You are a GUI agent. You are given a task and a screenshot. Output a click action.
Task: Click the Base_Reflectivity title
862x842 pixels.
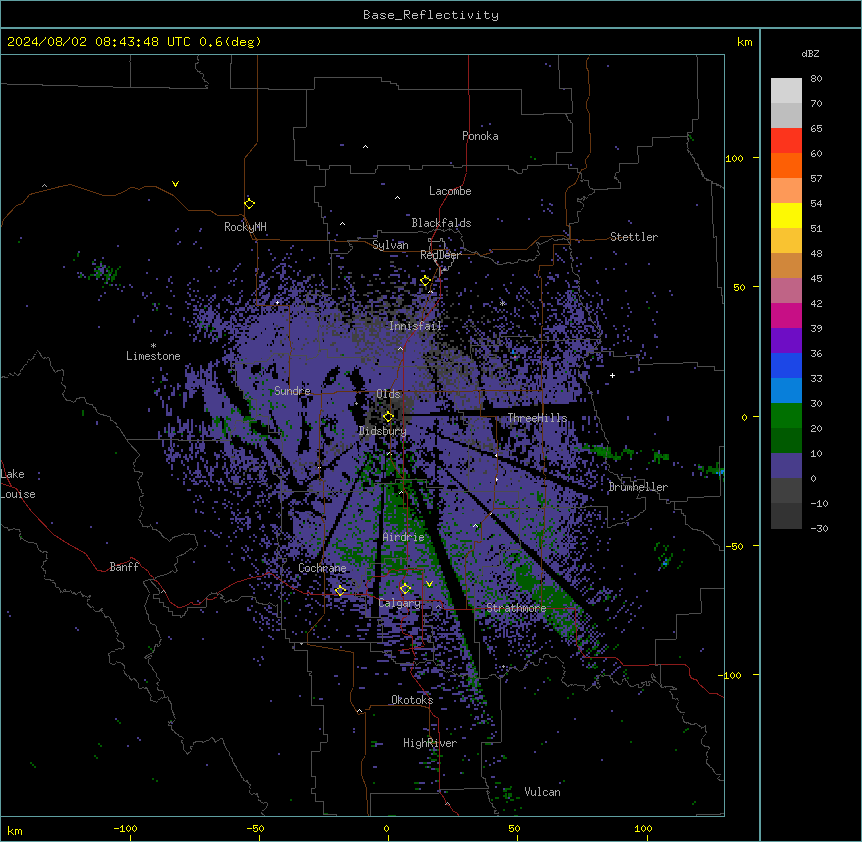pos(431,15)
